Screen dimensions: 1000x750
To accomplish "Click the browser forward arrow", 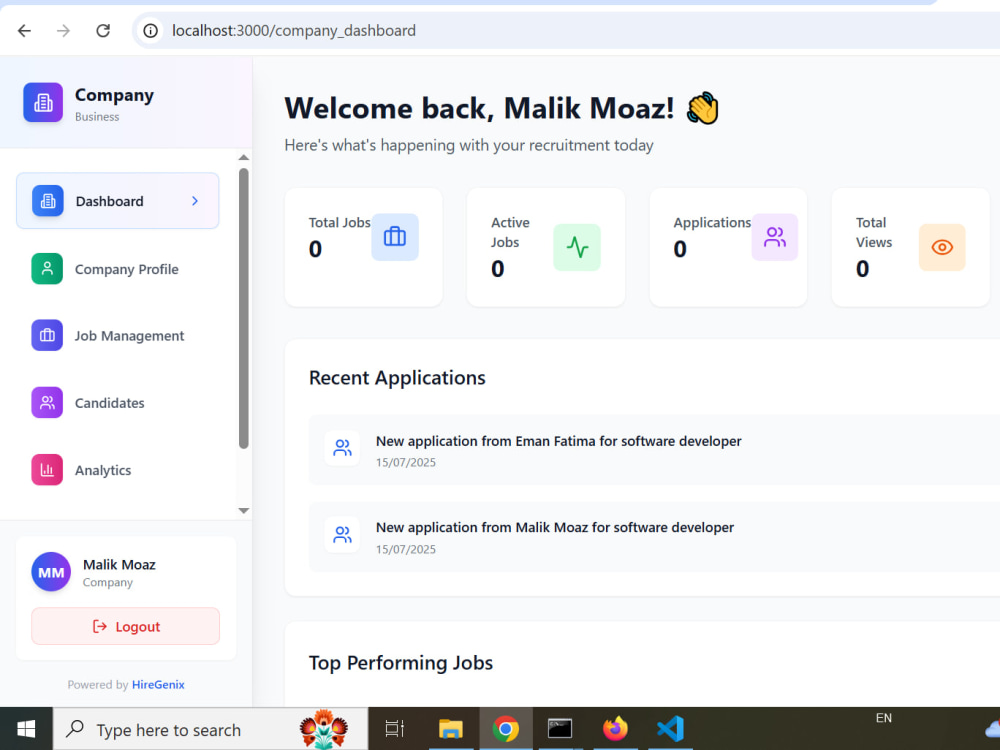I will pos(63,31).
